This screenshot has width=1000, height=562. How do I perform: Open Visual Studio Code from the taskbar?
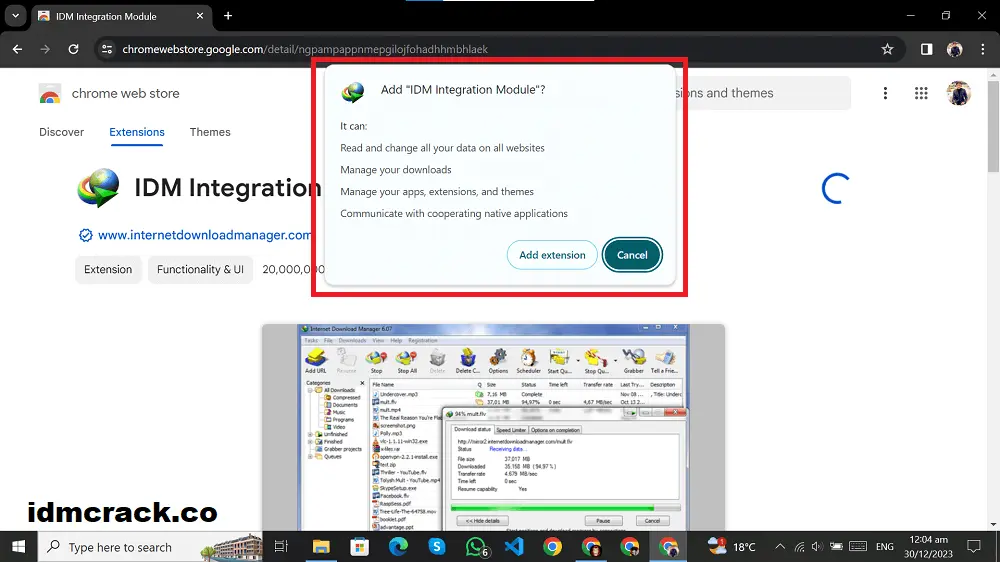[514, 547]
